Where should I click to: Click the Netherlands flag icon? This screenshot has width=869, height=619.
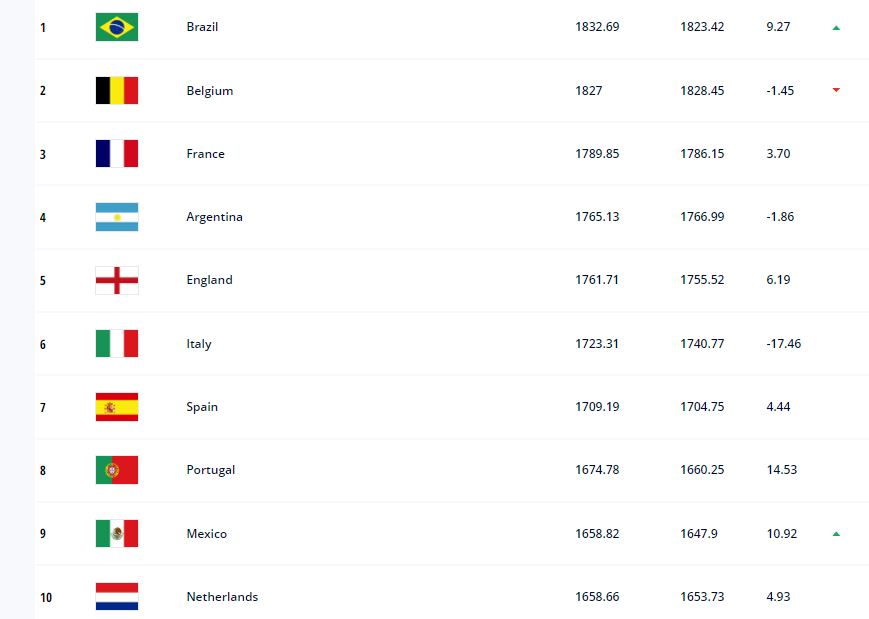[117, 597]
